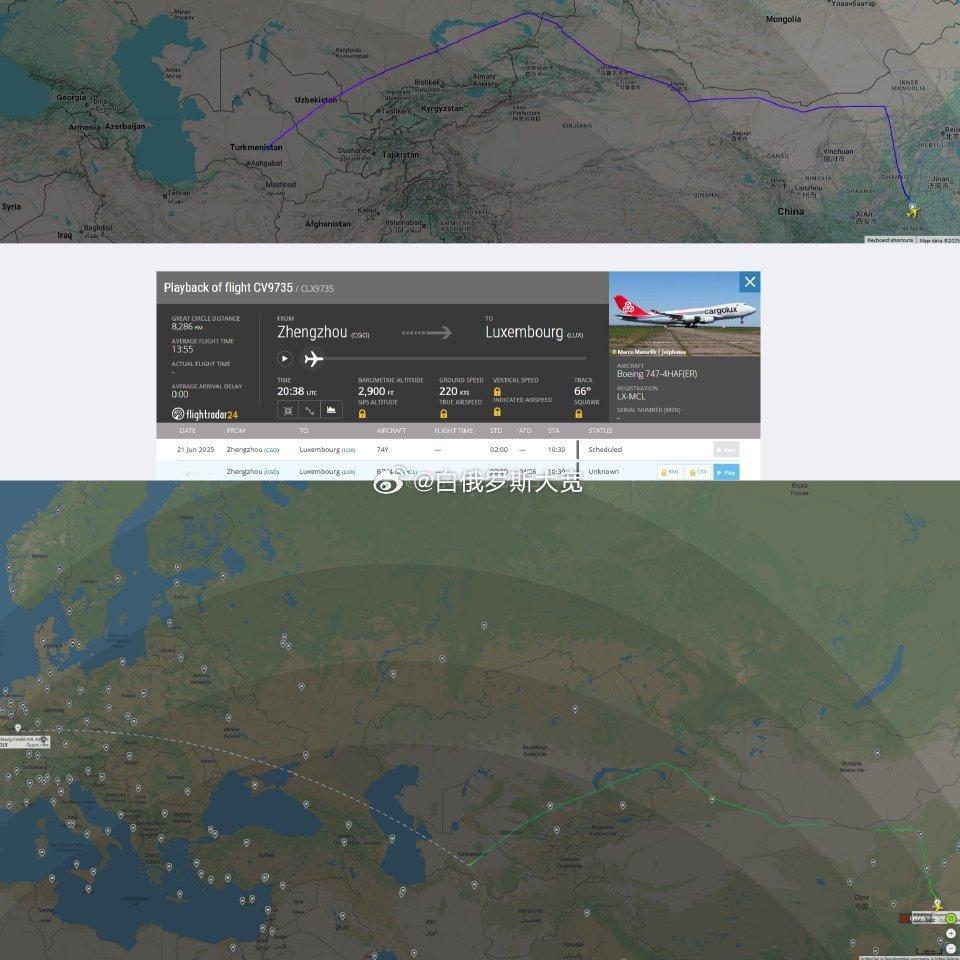960x960 pixels.
Task: Download KML for the Unknown status flight
Action: 670,472
